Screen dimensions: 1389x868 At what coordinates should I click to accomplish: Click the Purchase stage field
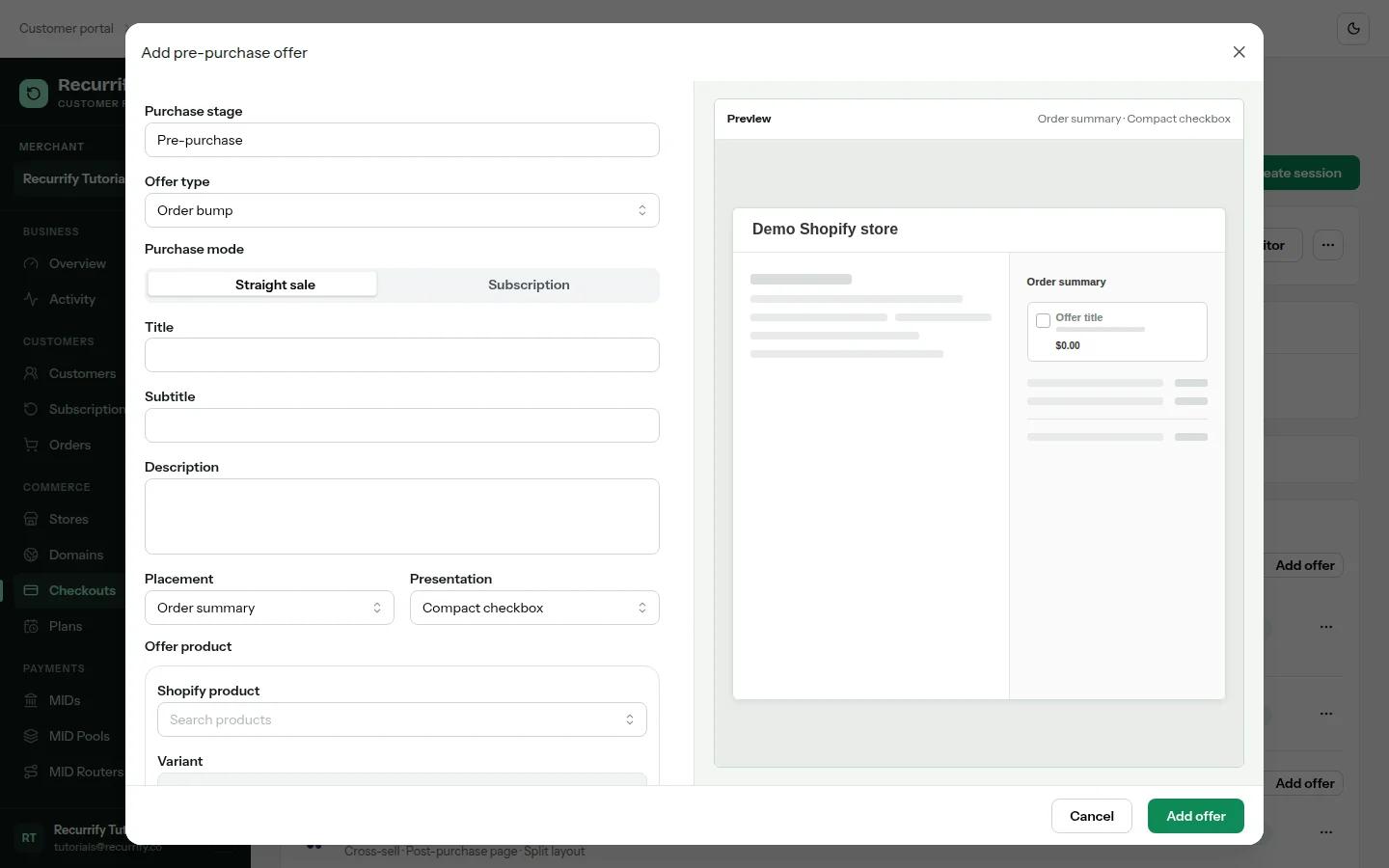[402, 140]
